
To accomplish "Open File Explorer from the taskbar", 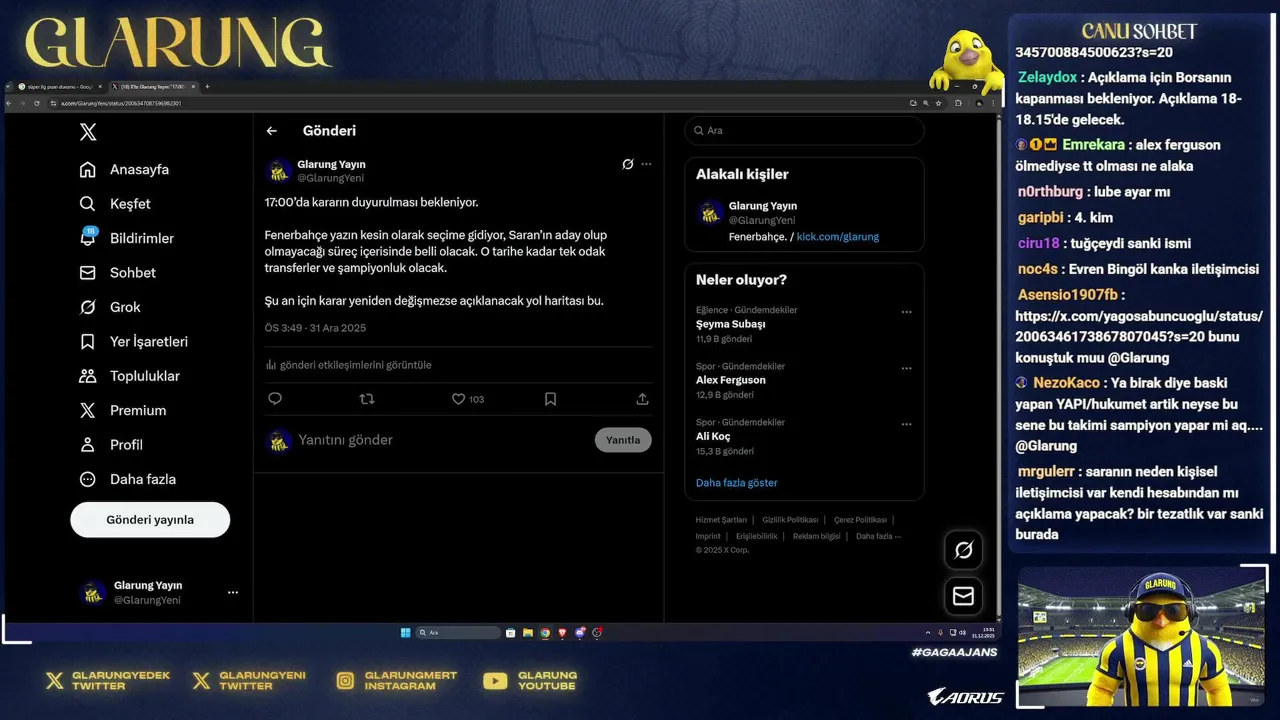I will pos(528,633).
